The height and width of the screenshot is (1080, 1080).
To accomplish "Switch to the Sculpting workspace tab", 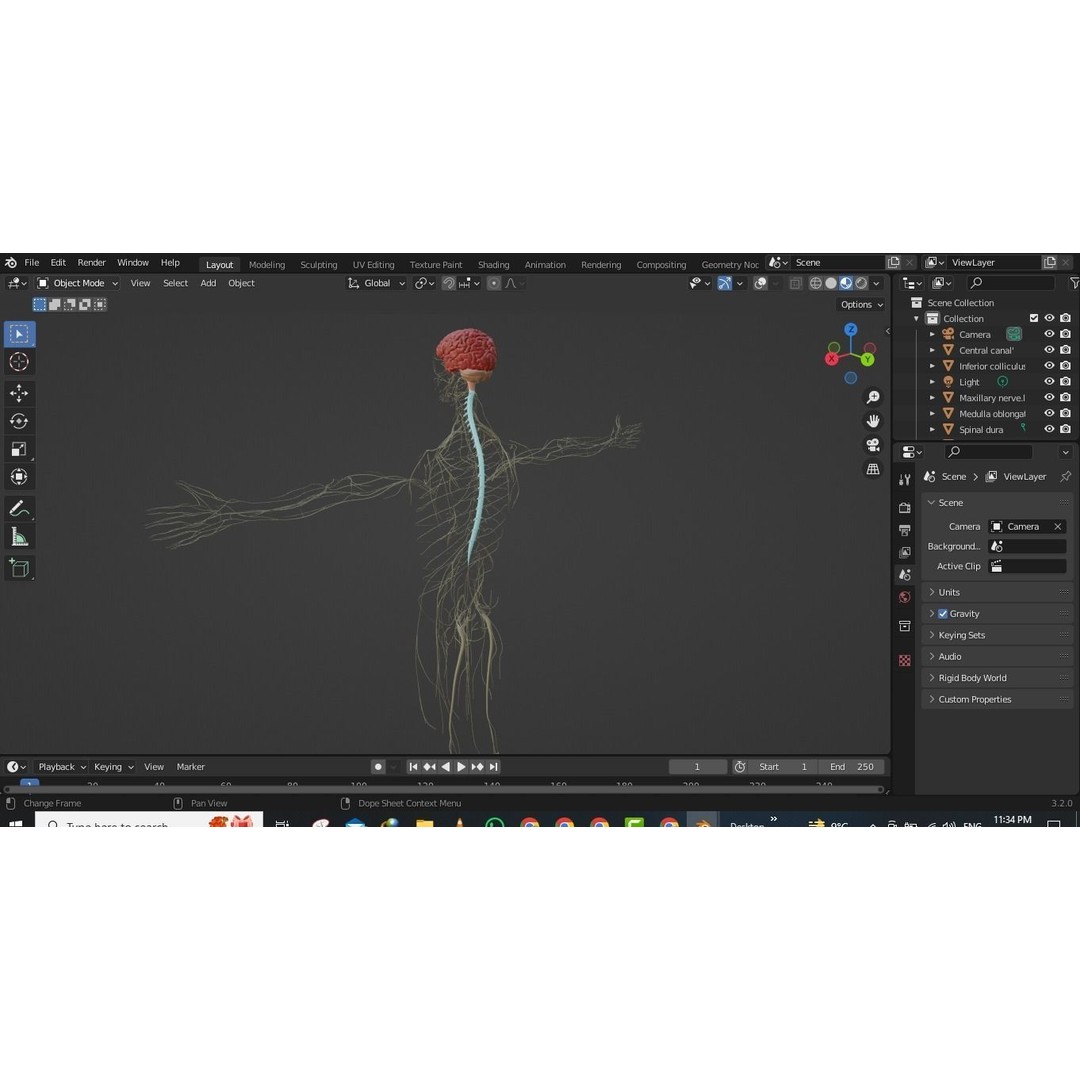I will pos(319,264).
